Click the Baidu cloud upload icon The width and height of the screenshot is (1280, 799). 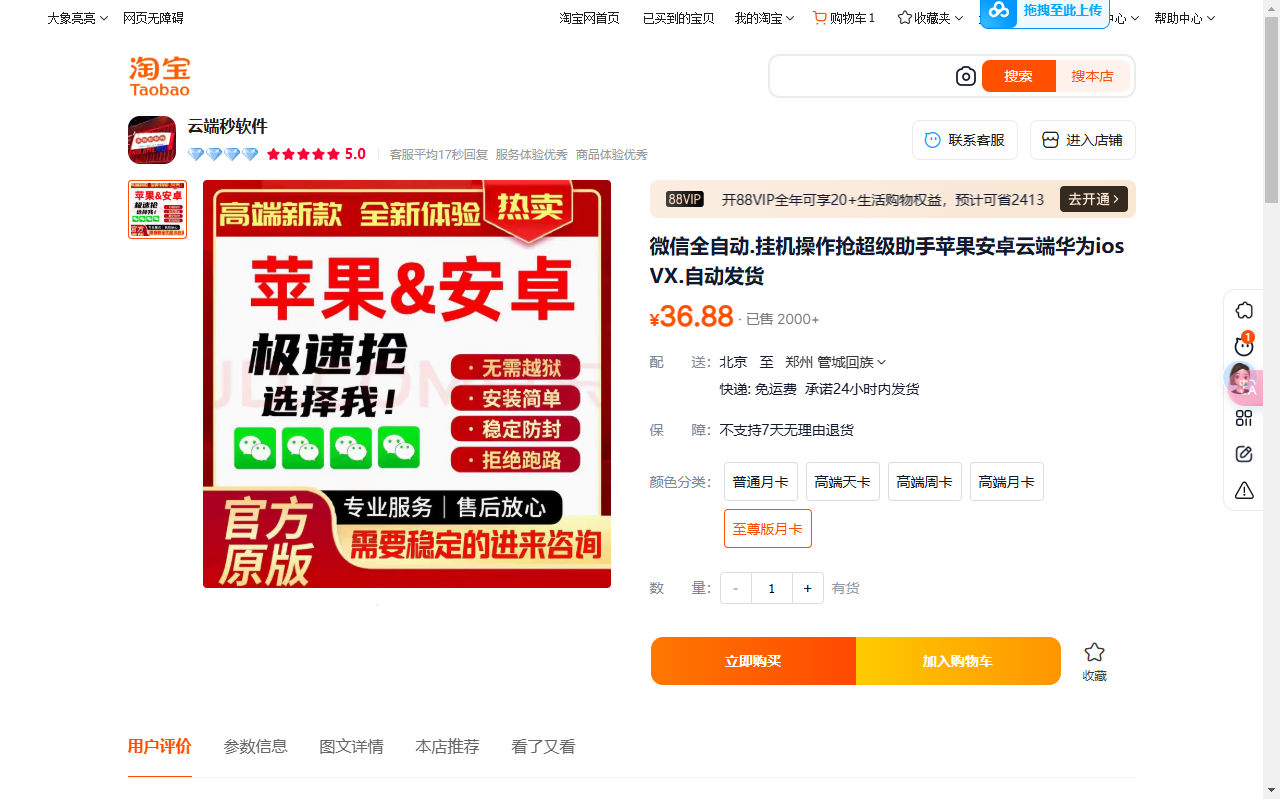(x=999, y=11)
